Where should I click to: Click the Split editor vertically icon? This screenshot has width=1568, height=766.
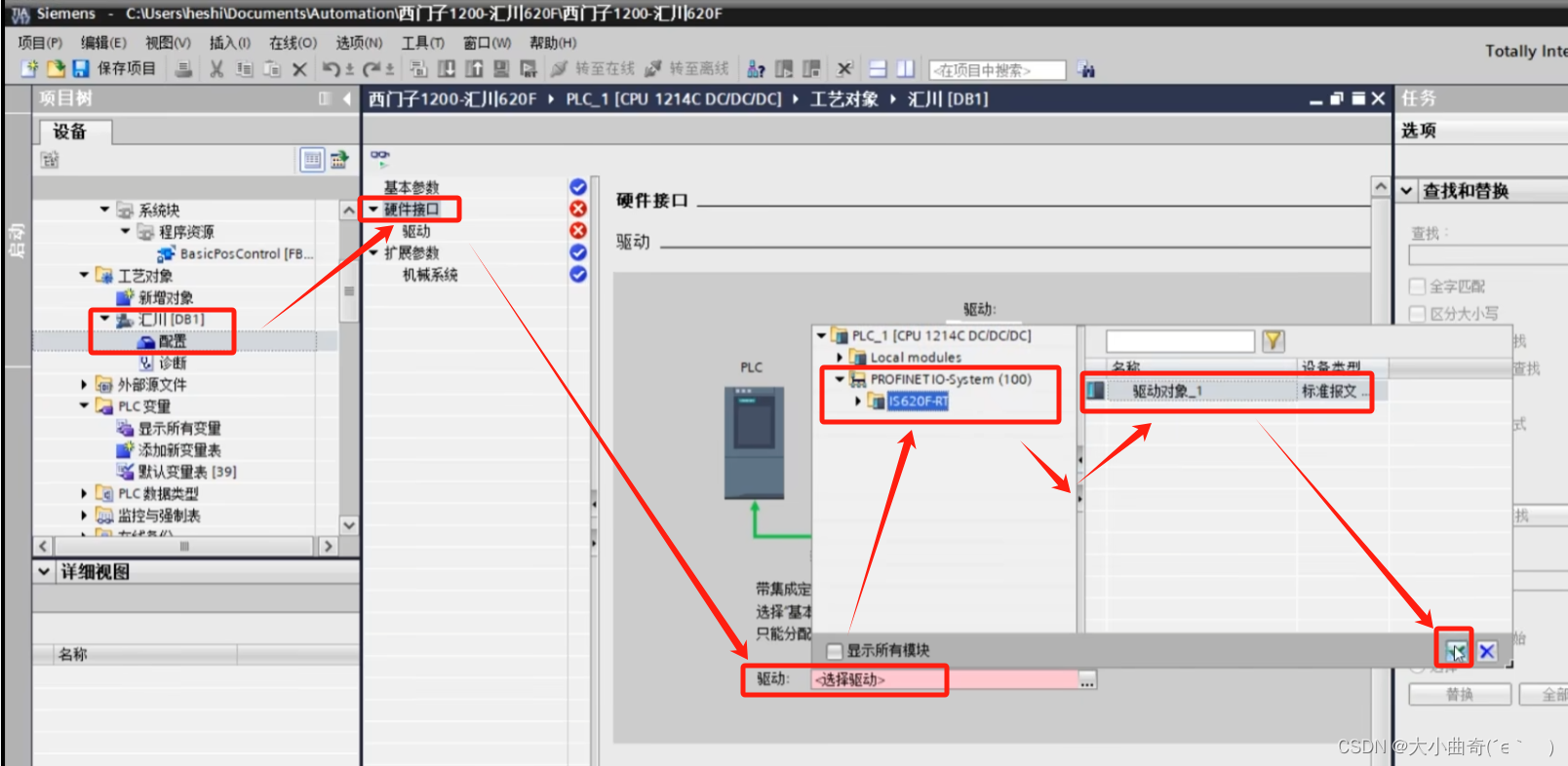pyautogui.click(x=906, y=69)
